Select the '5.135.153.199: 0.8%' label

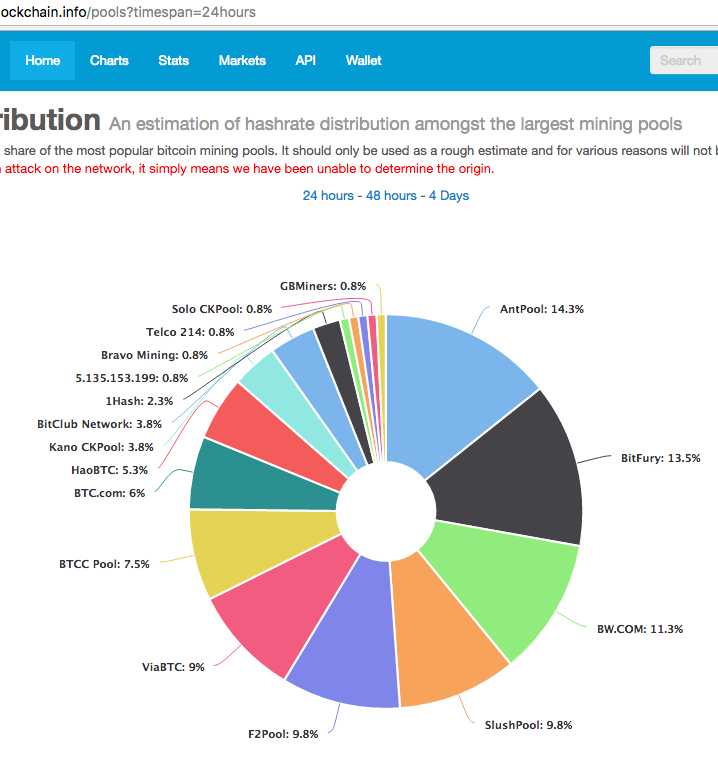[132, 378]
